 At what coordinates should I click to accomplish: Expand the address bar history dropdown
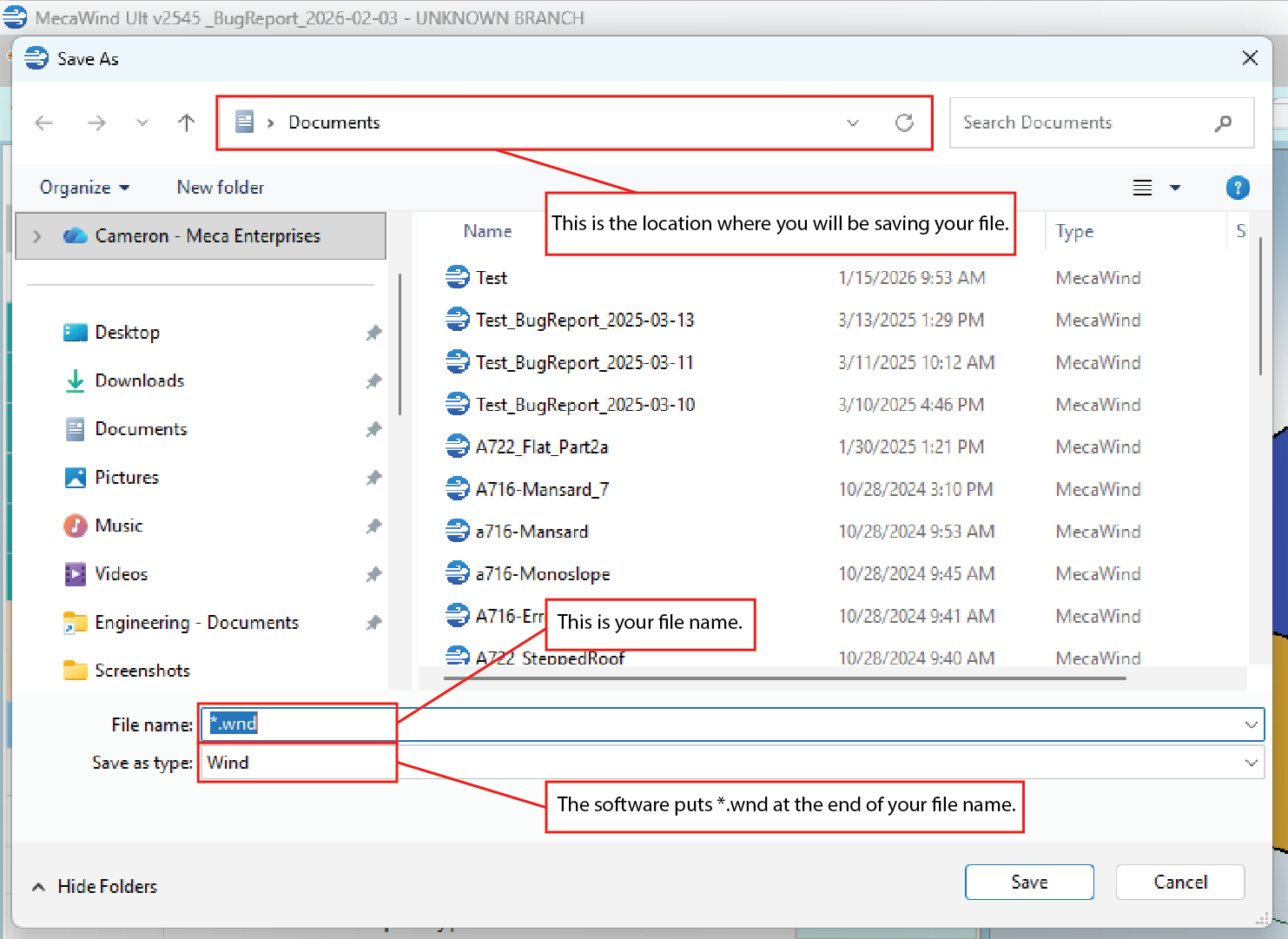click(853, 123)
